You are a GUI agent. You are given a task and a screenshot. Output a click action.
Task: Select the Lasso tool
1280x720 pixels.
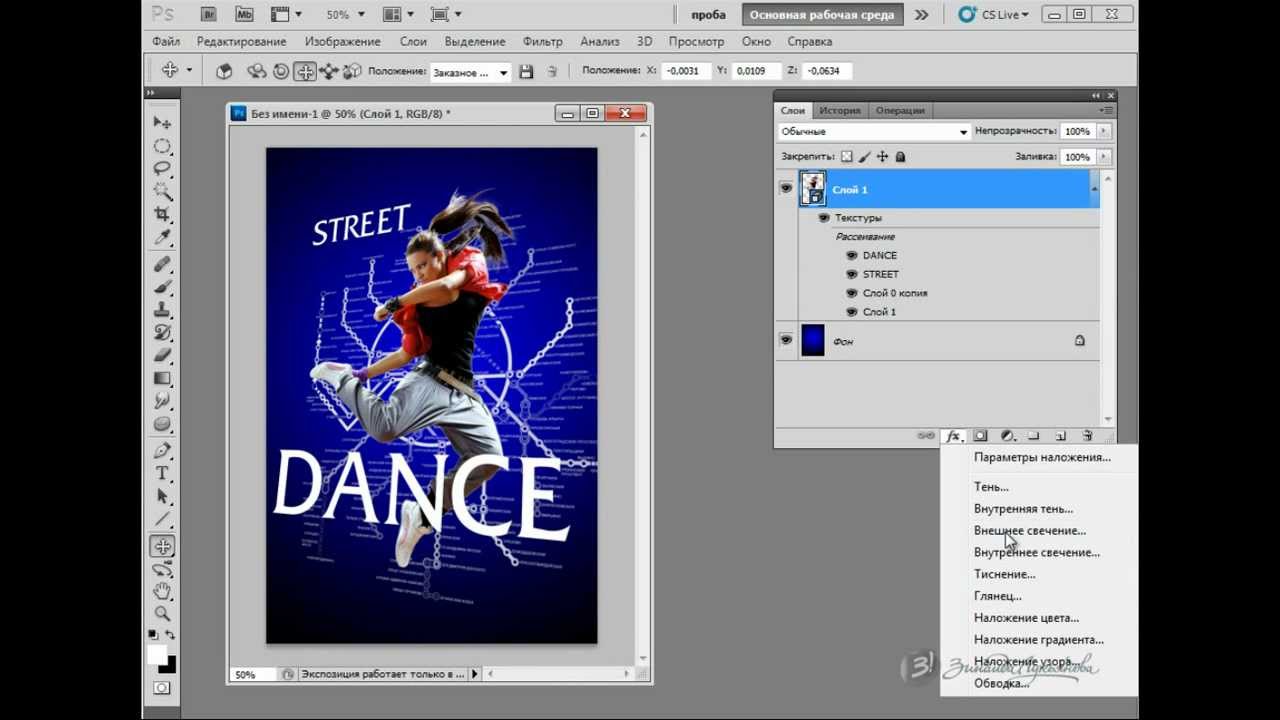point(162,168)
